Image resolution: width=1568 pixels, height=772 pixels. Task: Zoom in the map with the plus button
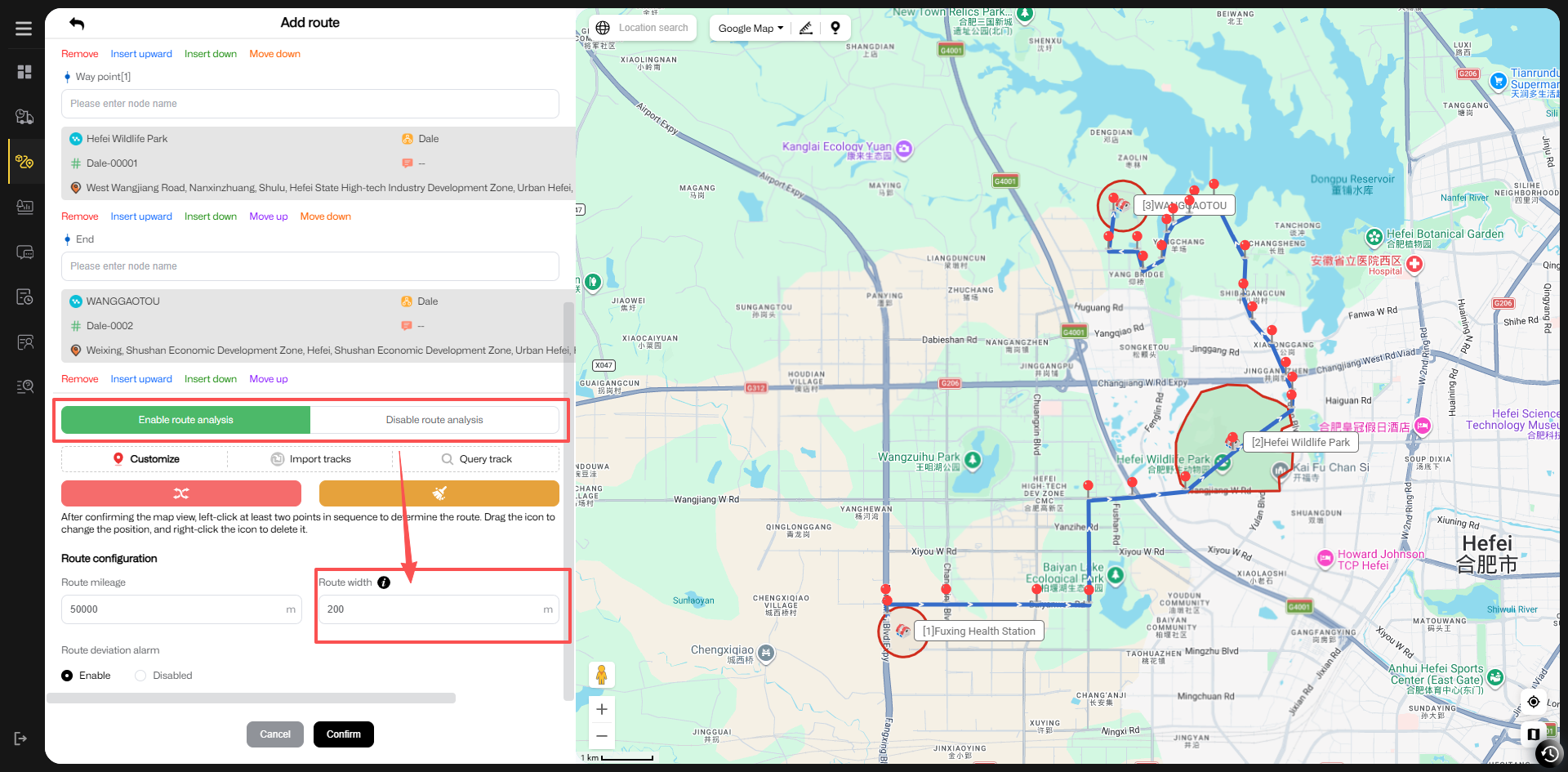[602, 709]
